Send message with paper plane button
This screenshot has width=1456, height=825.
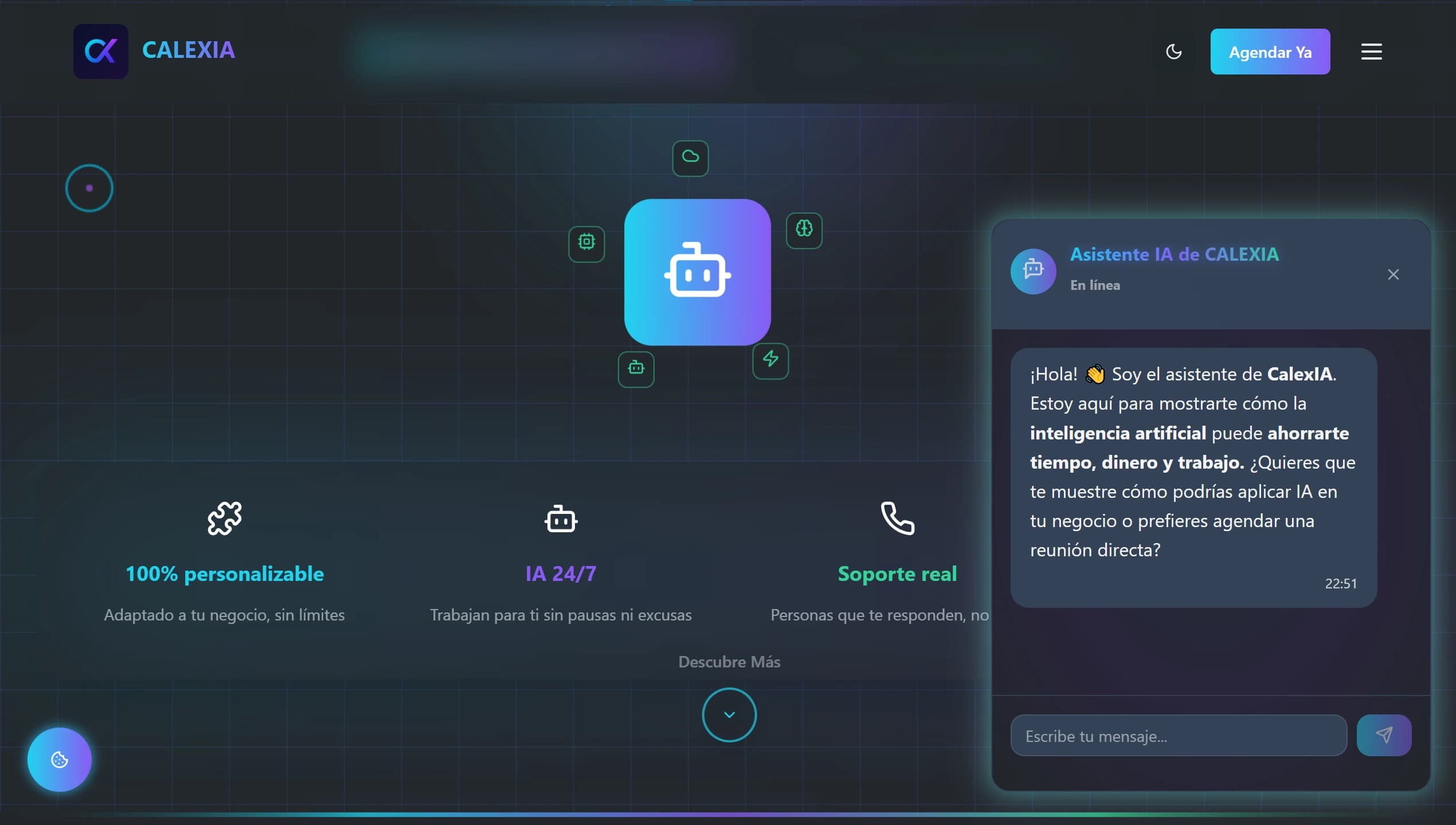[x=1383, y=735]
